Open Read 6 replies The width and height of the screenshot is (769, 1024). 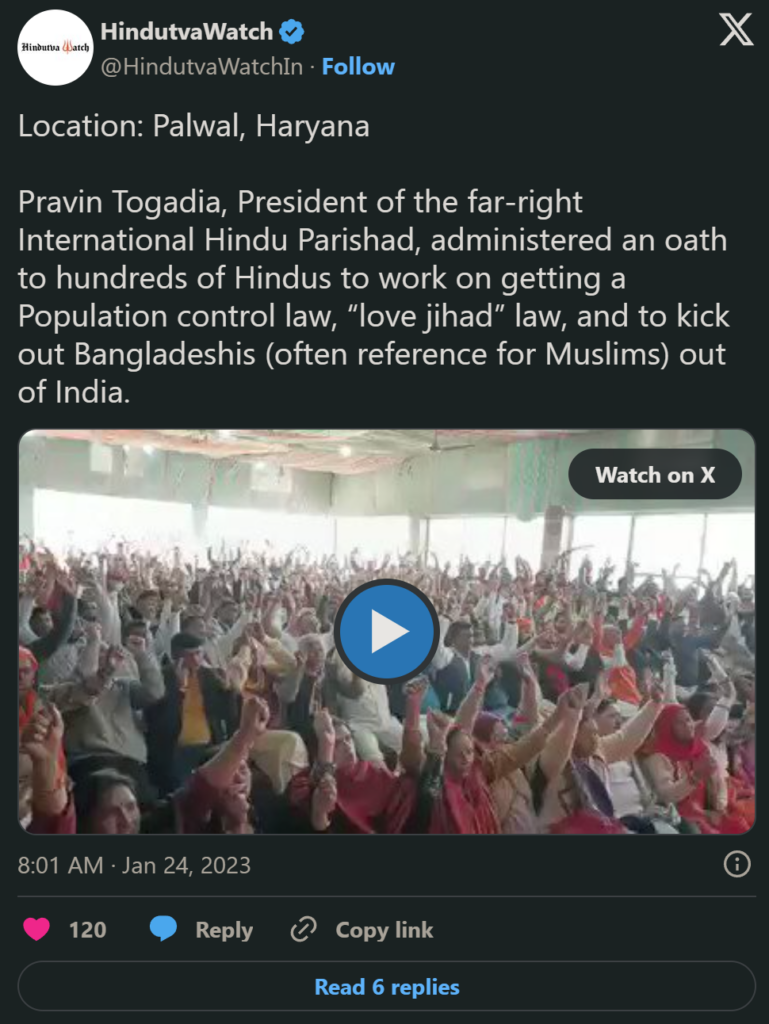coord(386,987)
